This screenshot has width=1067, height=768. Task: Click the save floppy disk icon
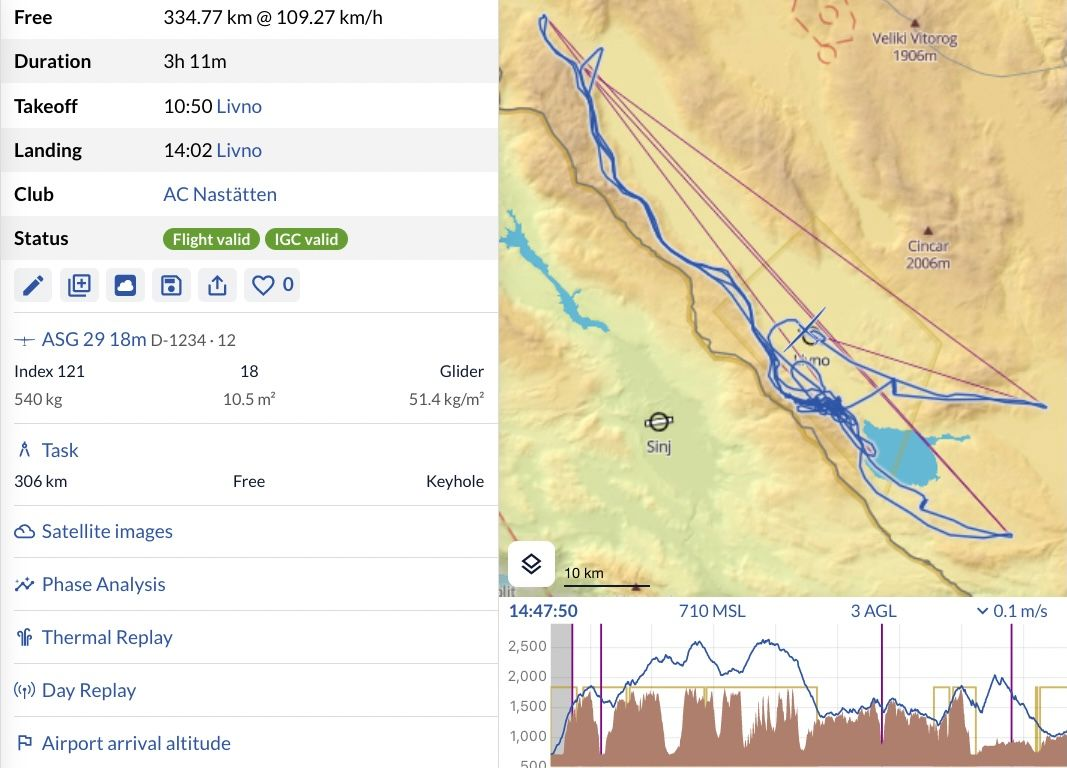[171, 285]
